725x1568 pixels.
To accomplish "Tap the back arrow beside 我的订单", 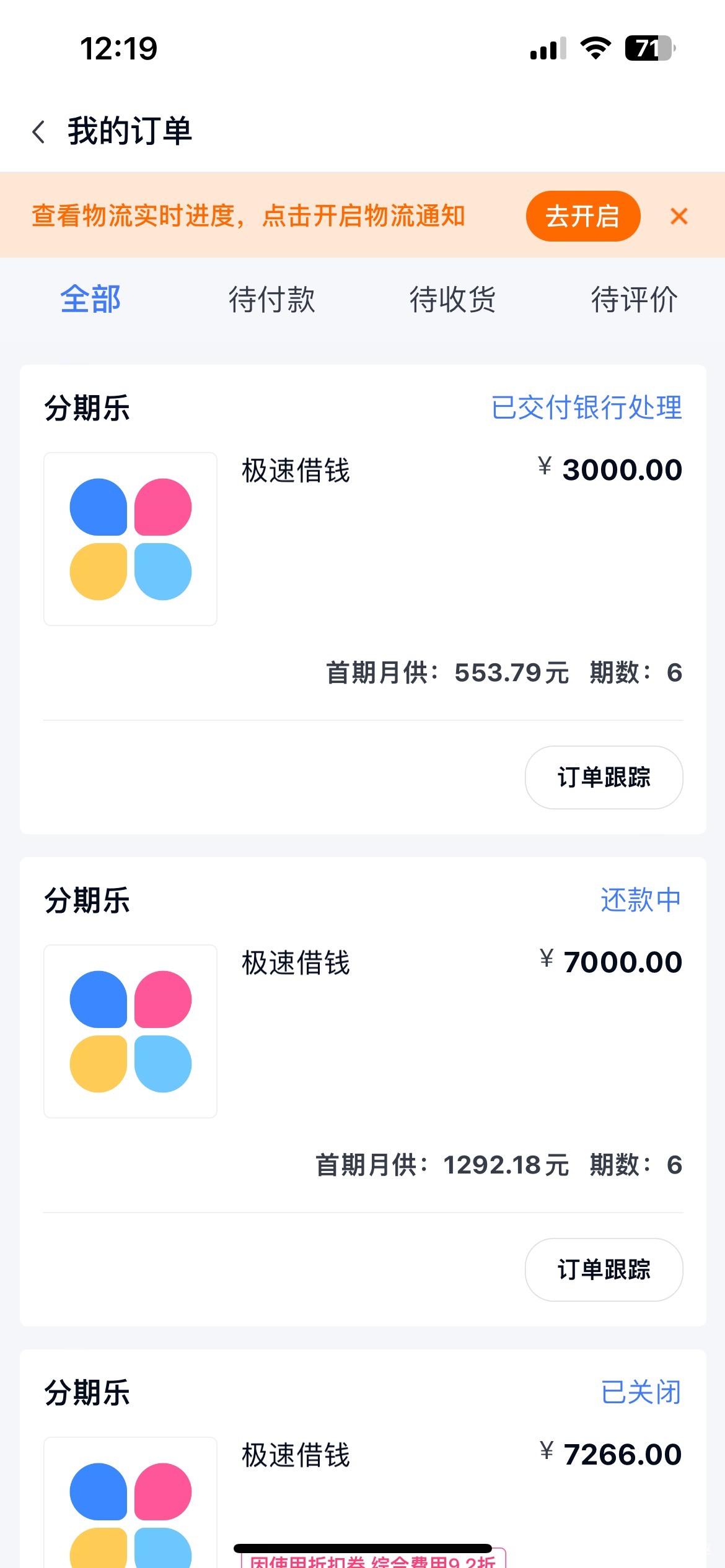I will point(39,132).
